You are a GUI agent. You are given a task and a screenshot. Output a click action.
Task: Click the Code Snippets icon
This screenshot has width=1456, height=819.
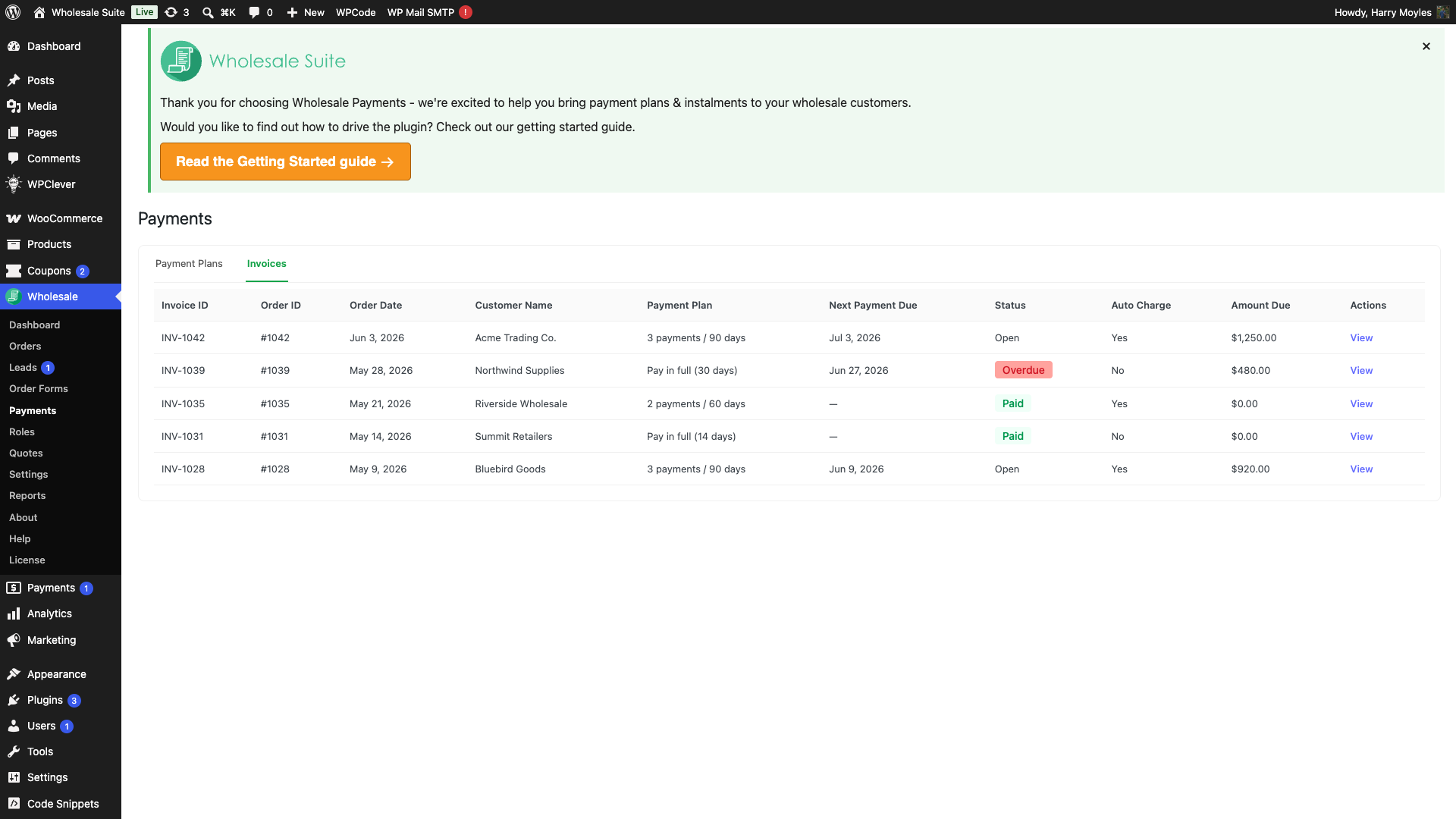[14, 804]
